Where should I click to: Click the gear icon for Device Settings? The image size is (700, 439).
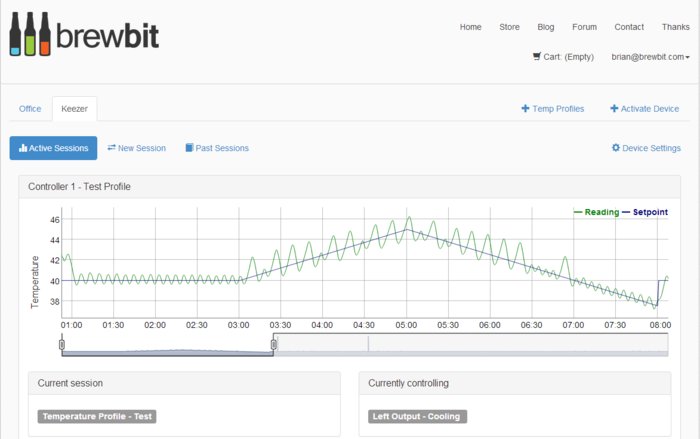616,147
